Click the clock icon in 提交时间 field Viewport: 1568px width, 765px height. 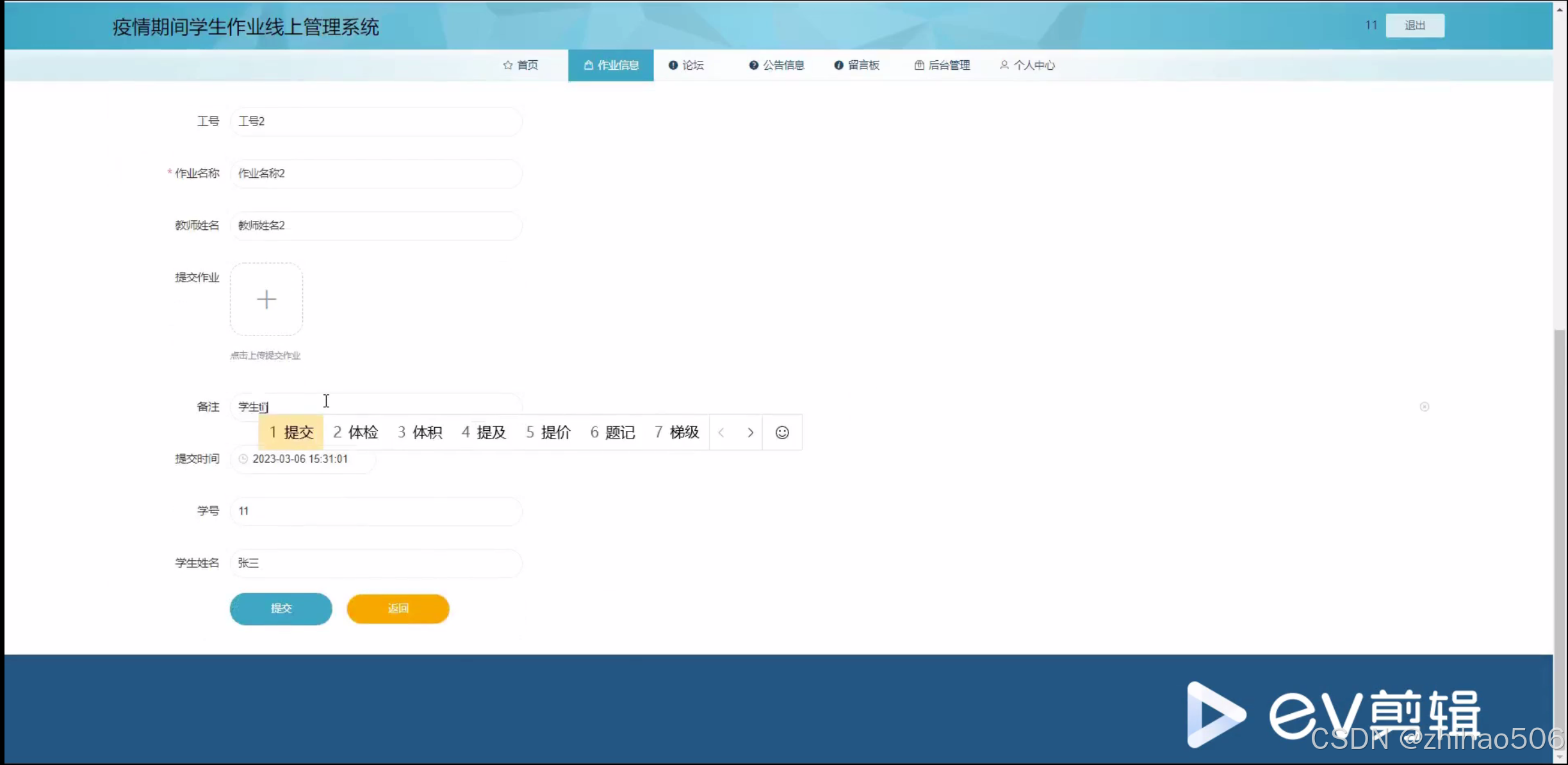pos(243,459)
